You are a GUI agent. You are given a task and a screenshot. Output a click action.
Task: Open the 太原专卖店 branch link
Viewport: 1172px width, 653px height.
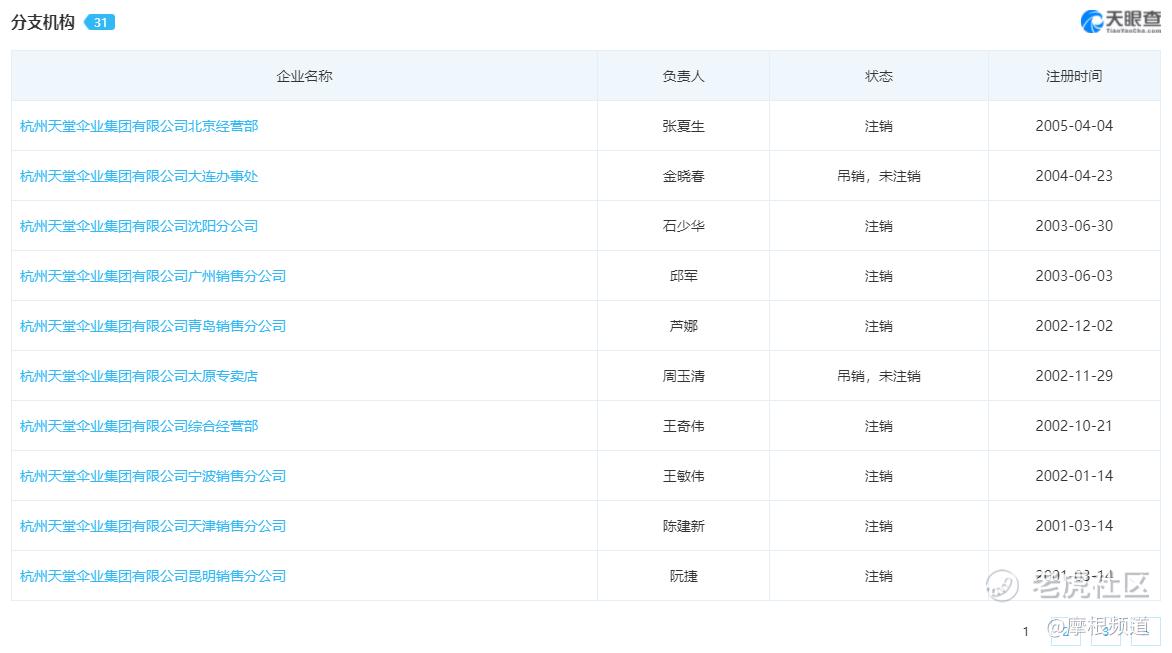tap(139, 376)
